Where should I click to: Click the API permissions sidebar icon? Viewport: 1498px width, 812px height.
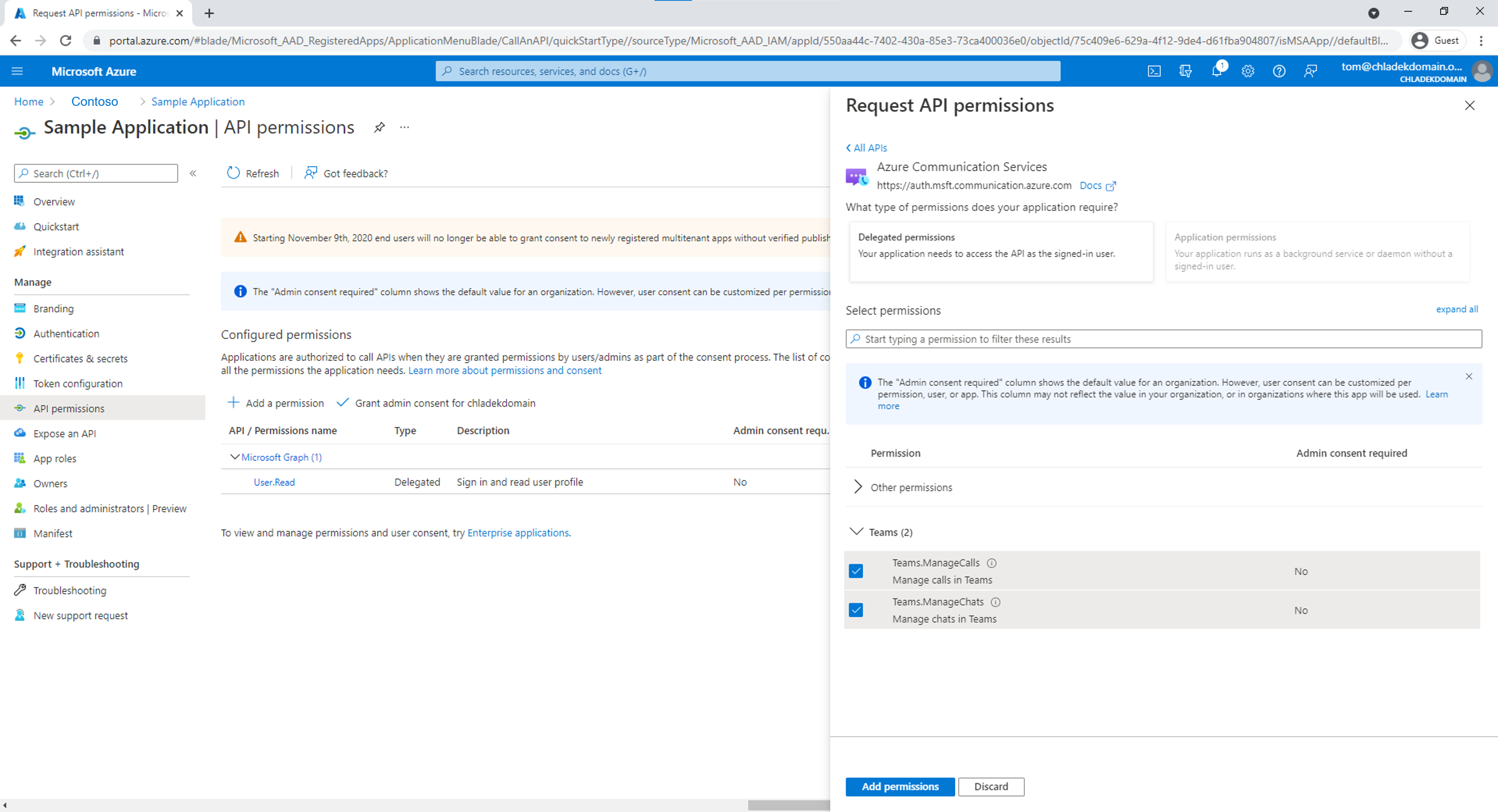(x=18, y=408)
